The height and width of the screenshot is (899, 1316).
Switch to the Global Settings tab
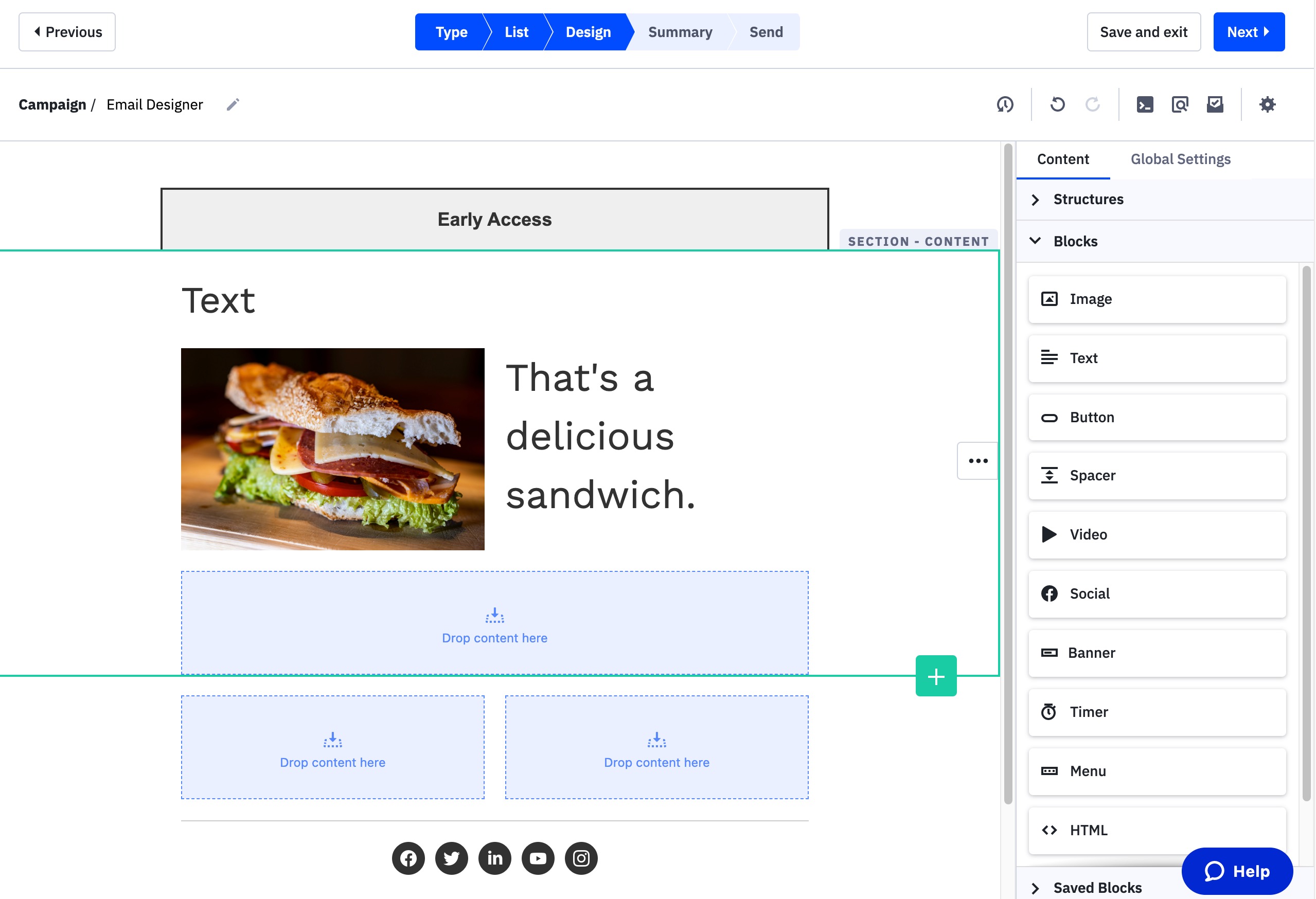tap(1181, 158)
